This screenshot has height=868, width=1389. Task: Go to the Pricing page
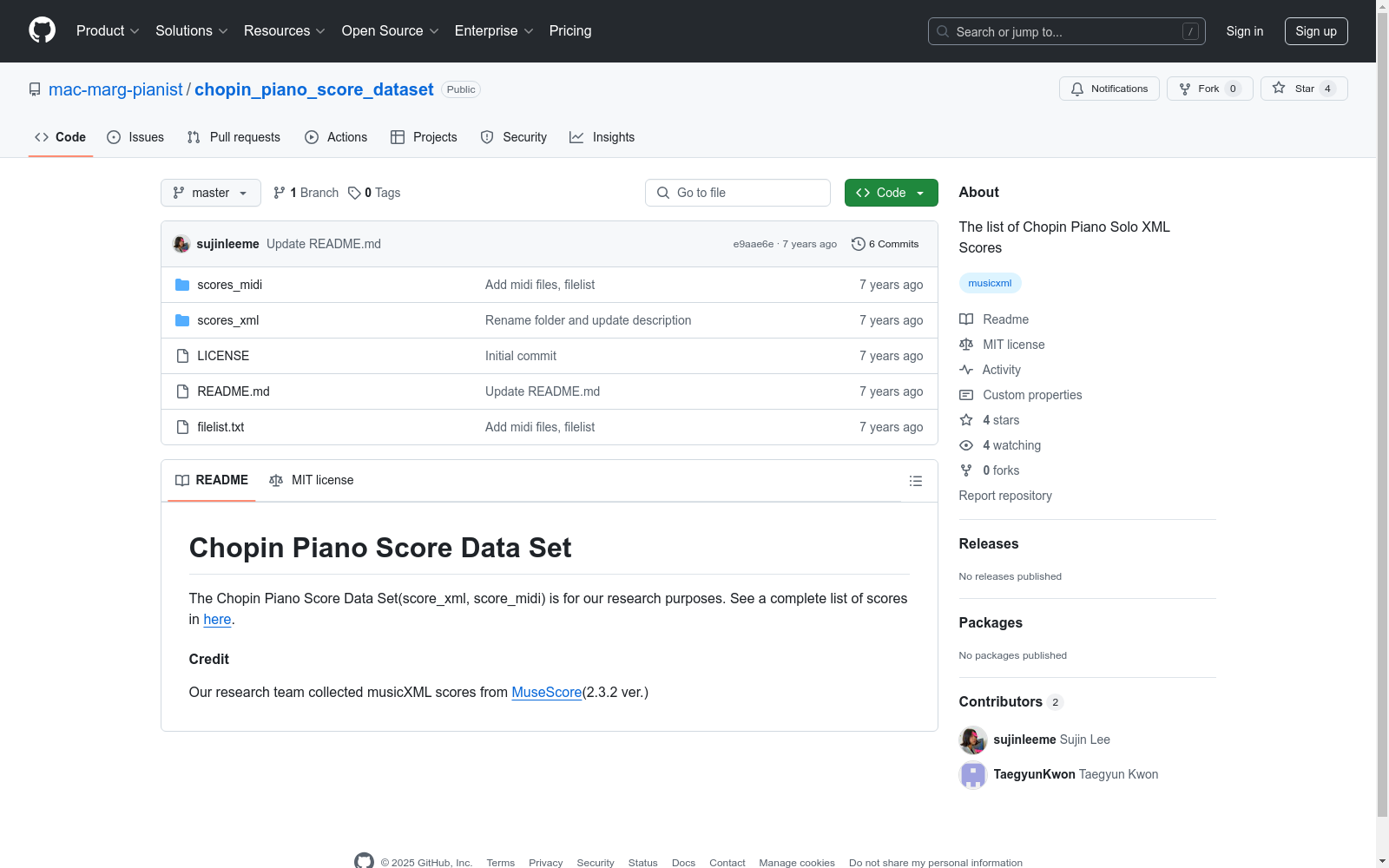pyautogui.click(x=570, y=31)
